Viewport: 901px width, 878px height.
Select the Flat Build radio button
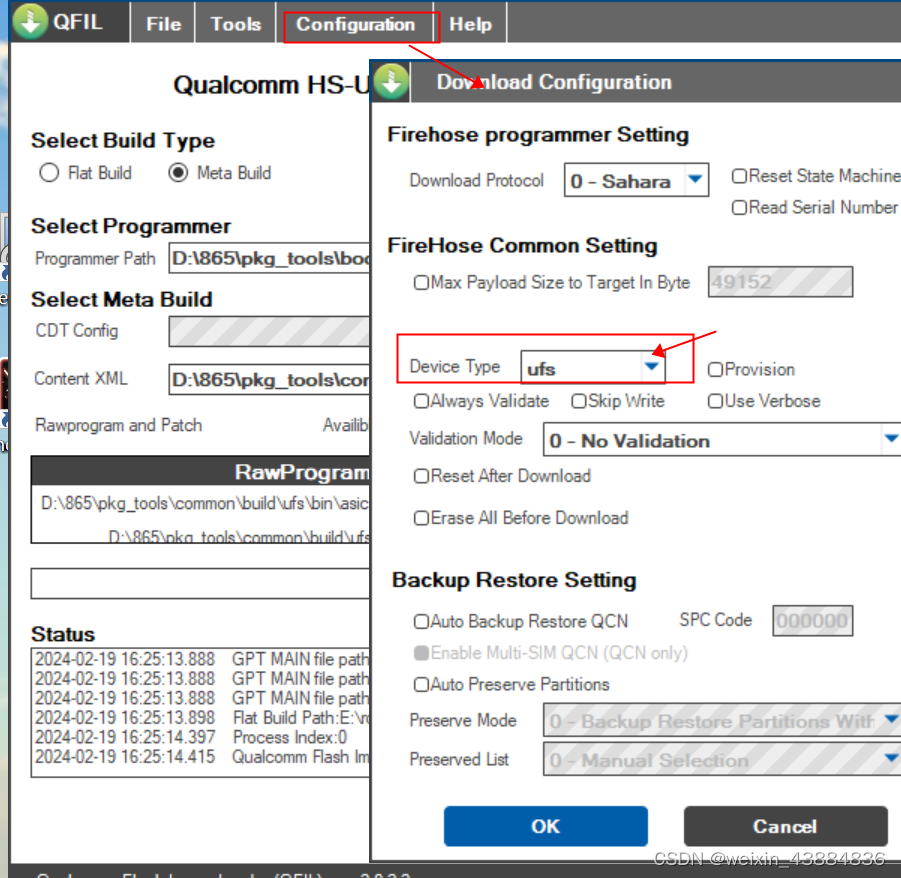pyautogui.click(x=49, y=173)
